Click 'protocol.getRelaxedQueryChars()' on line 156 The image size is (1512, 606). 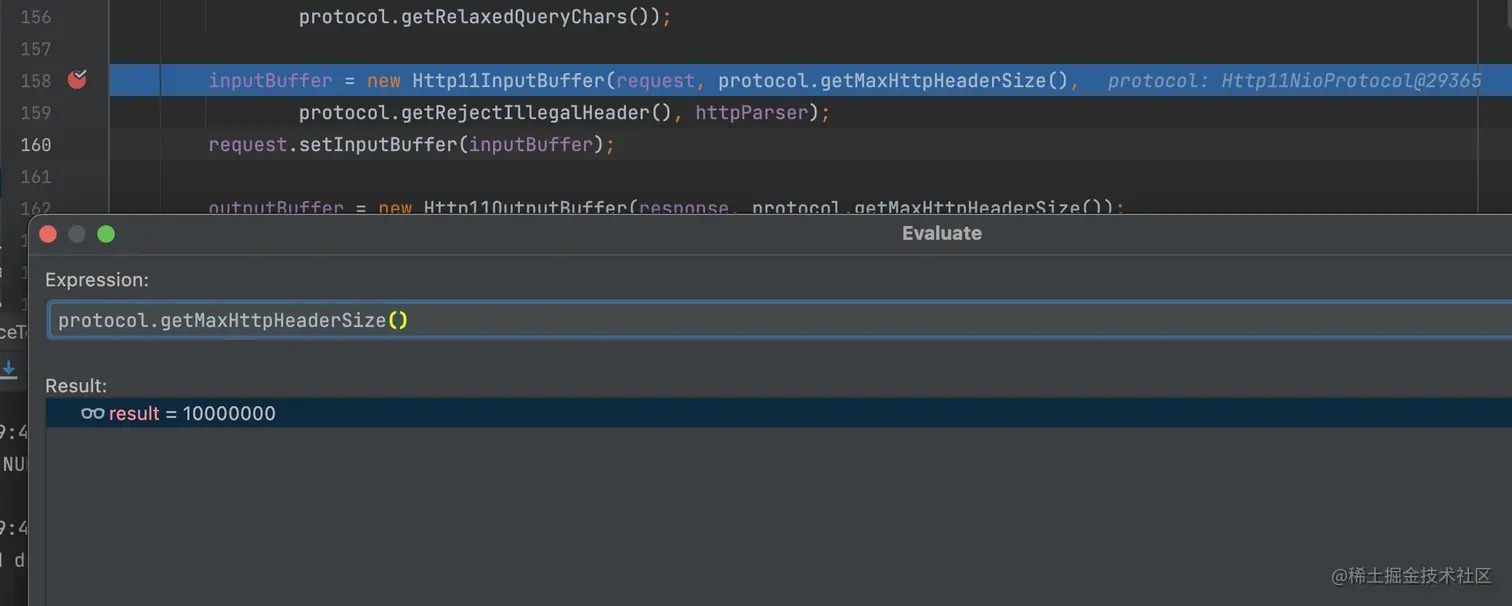click(x=480, y=17)
